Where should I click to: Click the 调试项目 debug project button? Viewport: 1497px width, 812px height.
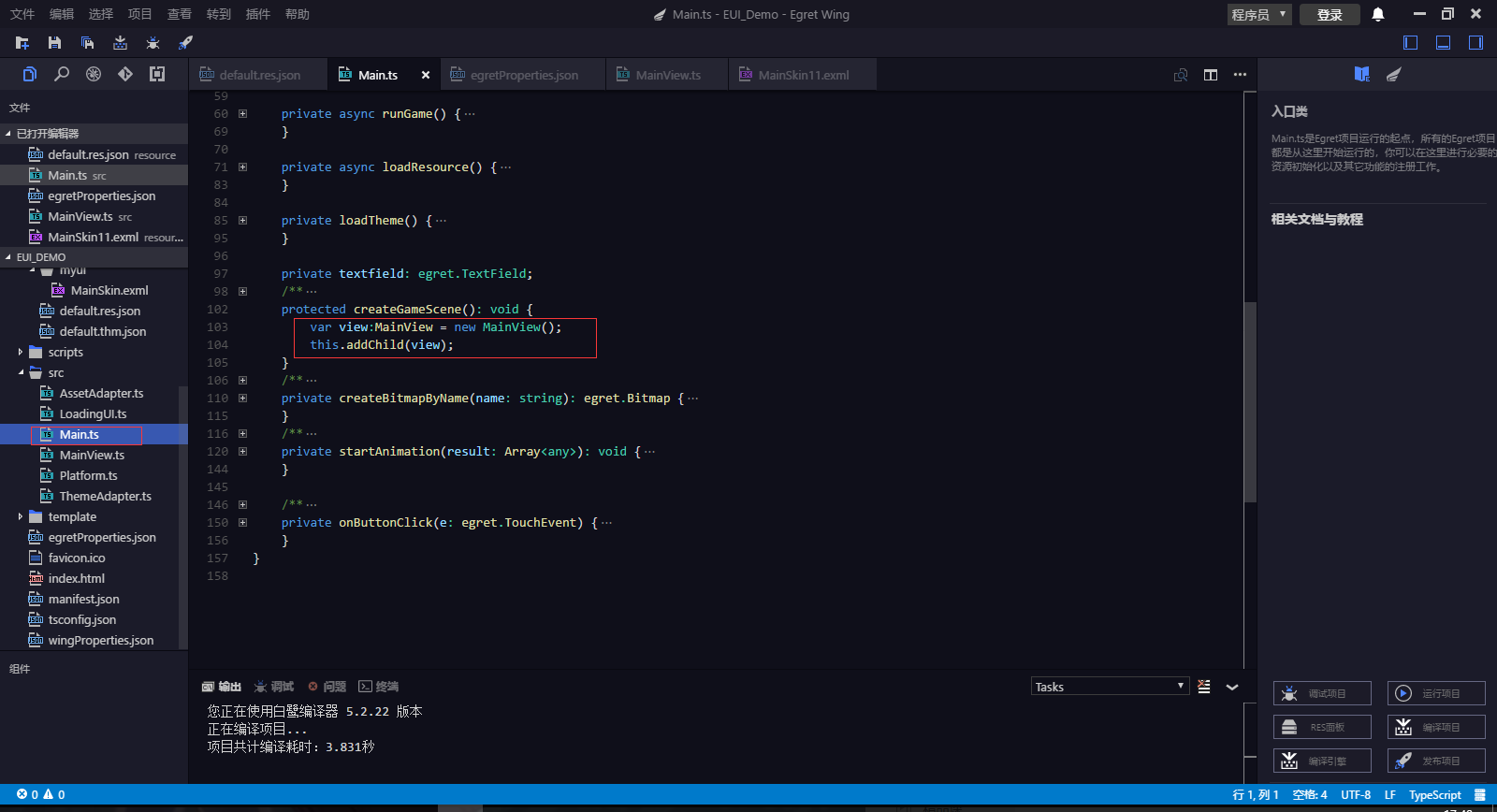pos(1322,693)
